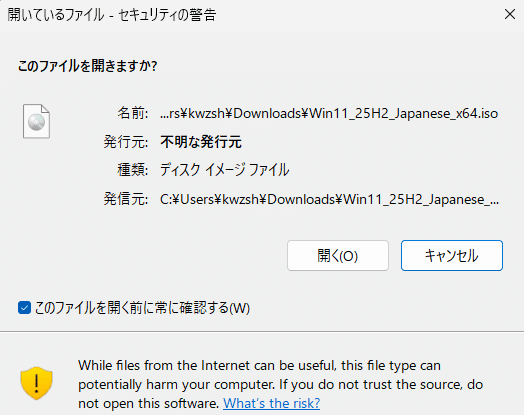Click the 発行元: label
524x415 pixels.
(x=126, y=142)
